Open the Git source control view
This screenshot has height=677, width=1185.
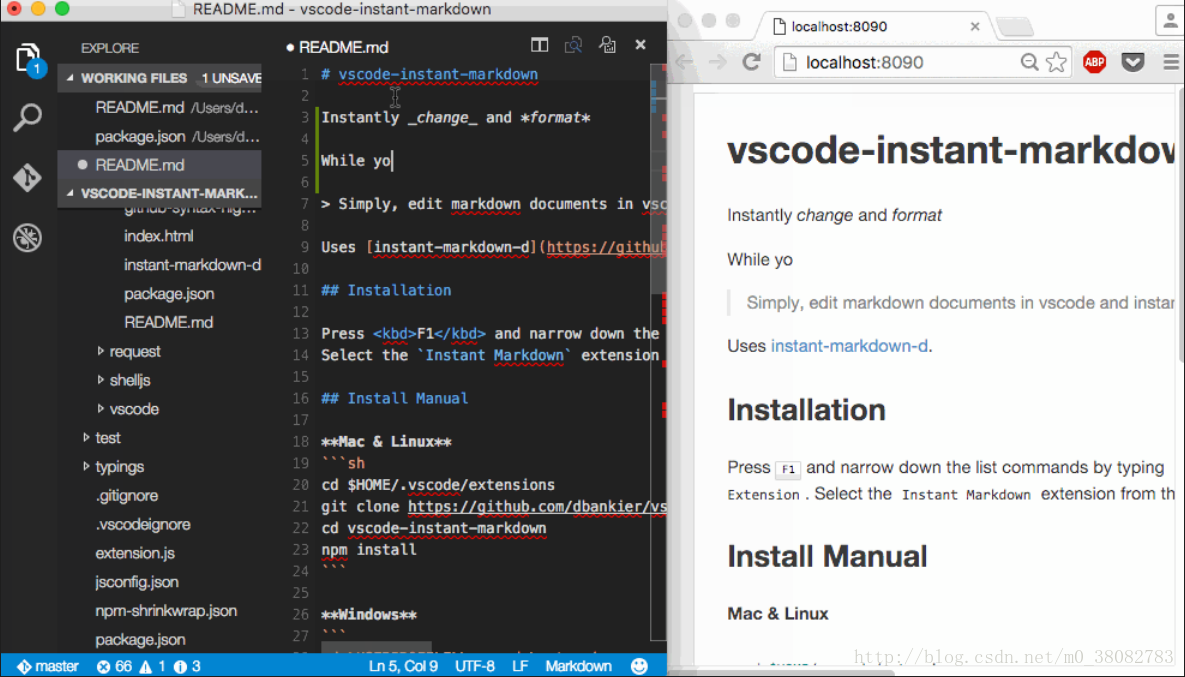27,178
